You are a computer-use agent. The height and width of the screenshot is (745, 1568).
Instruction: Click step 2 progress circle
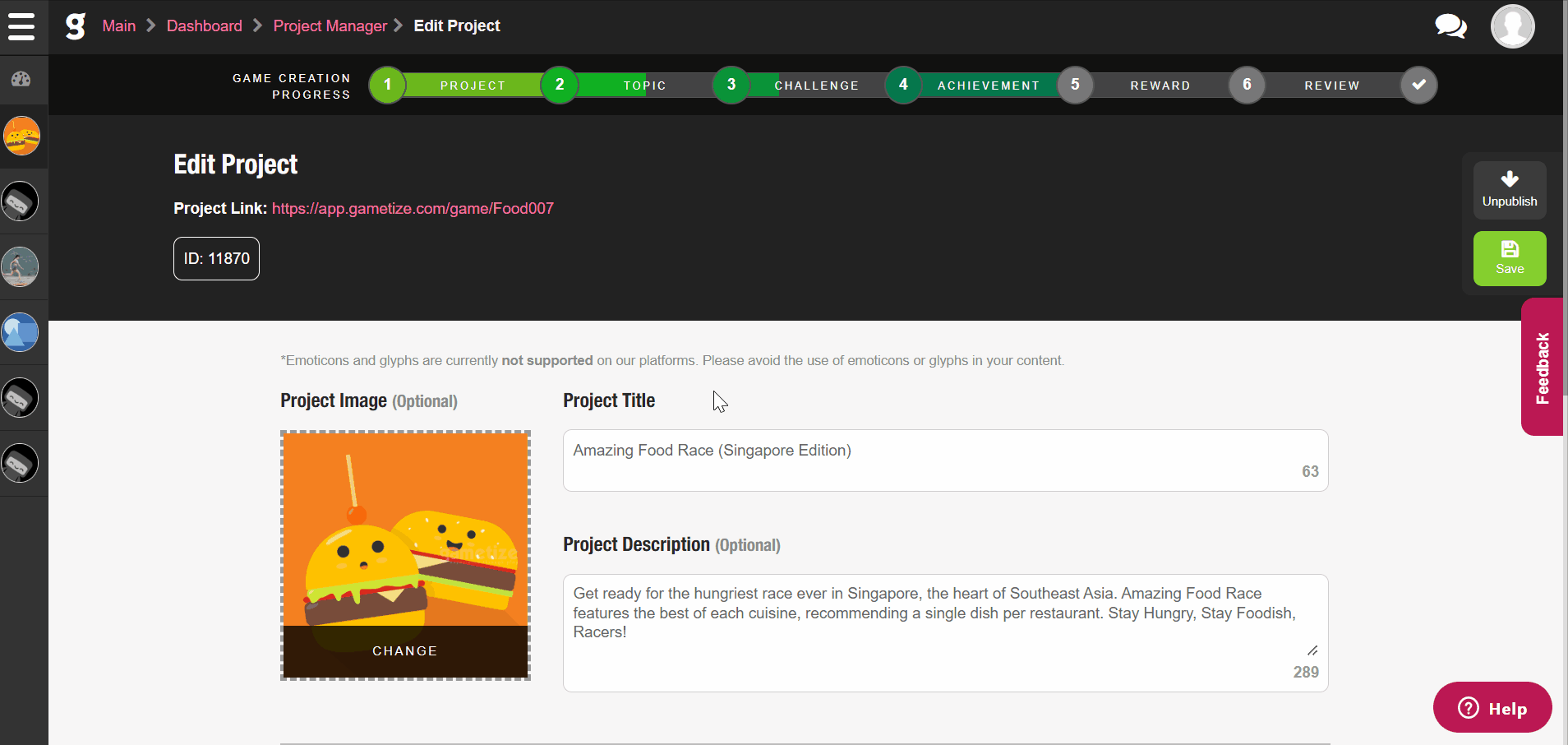(x=560, y=85)
